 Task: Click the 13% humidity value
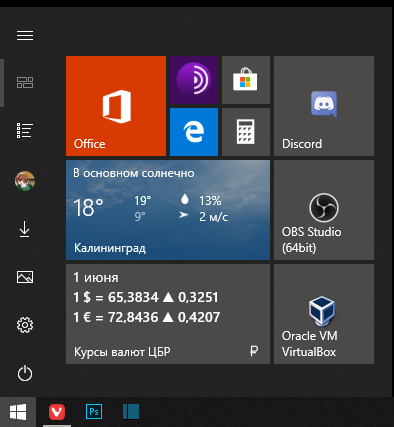pos(210,201)
